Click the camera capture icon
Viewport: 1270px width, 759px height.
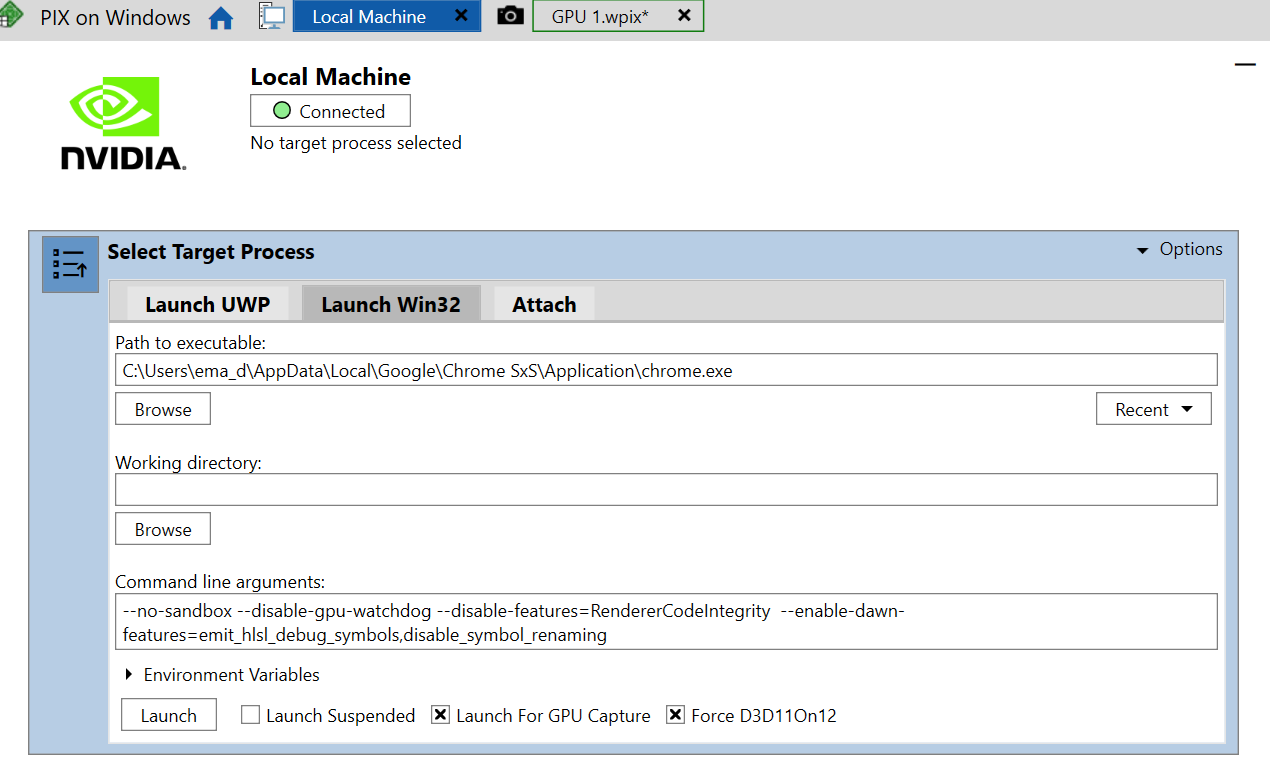coord(510,16)
